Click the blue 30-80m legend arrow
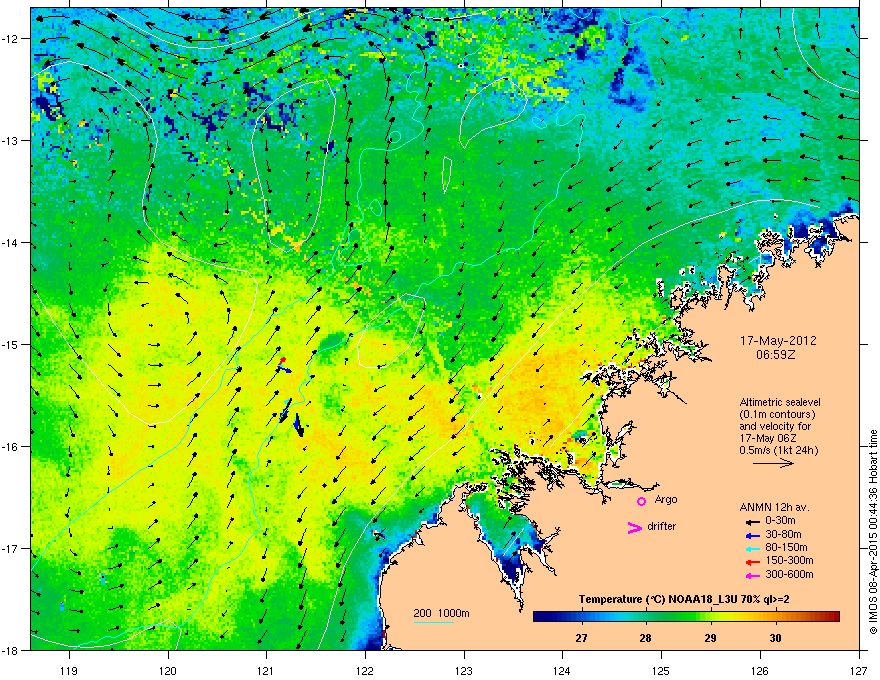Viewport: 880px width, 680px height. (752, 535)
